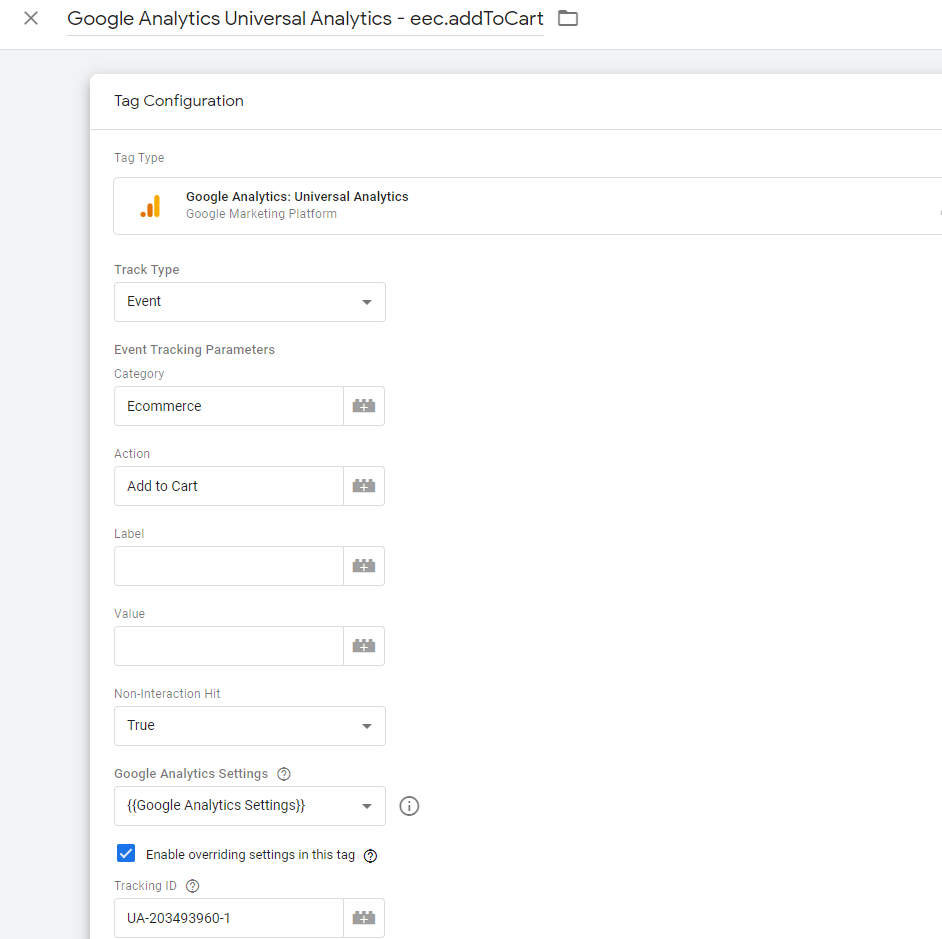Click the folder icon next to tag name
The width and height of the screenshot is (942, 939).
point(568,18)
